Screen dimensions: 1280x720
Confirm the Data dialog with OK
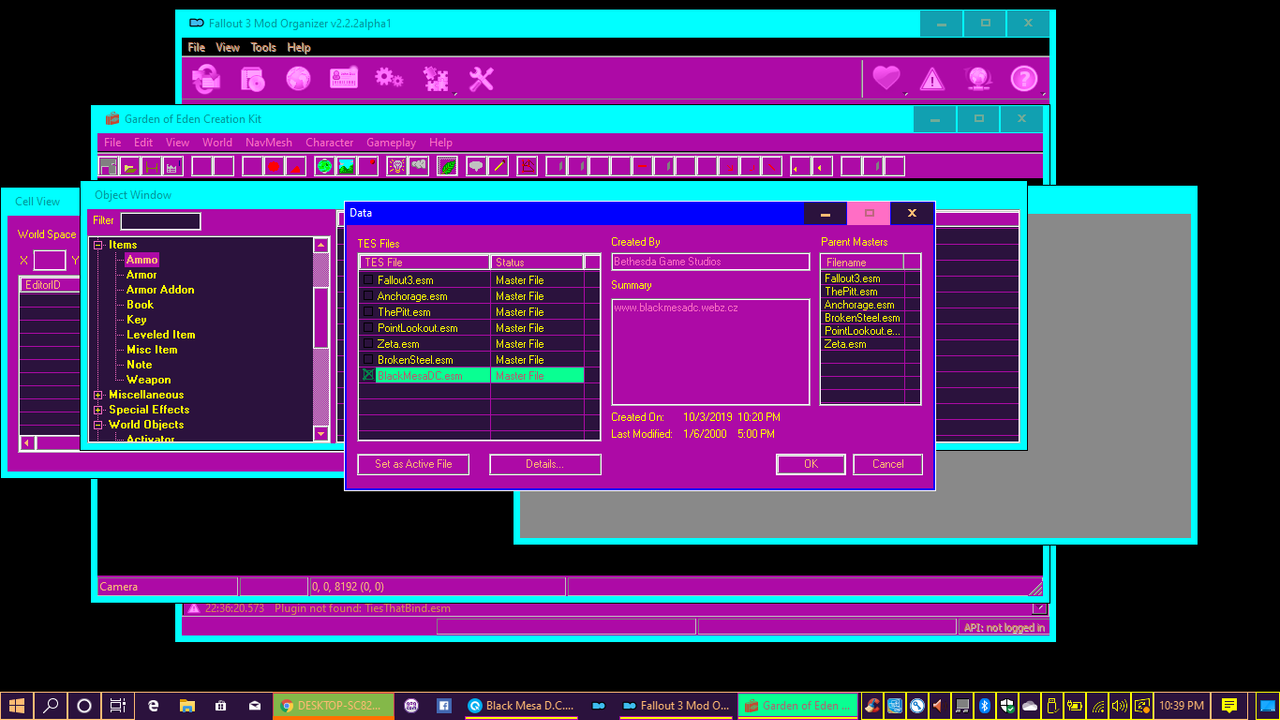point(811,464)
